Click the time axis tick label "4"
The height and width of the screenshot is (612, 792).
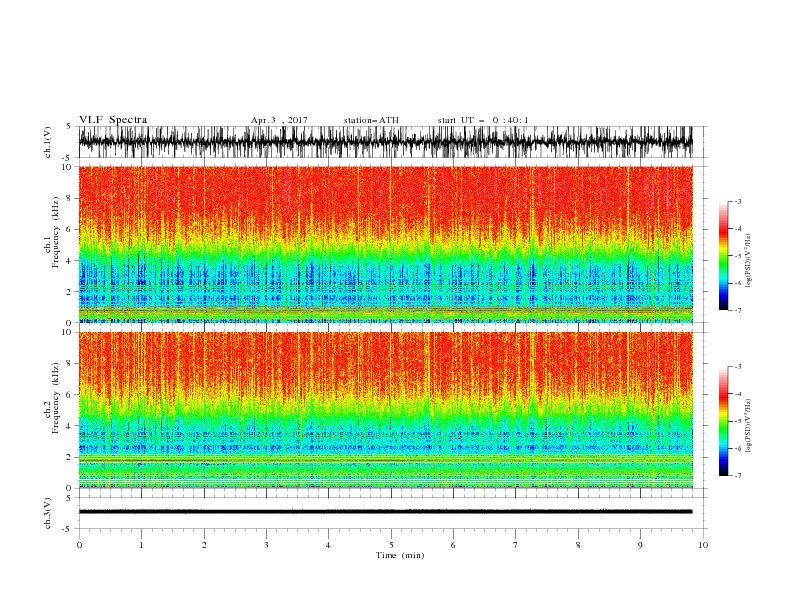coord(328,545)
